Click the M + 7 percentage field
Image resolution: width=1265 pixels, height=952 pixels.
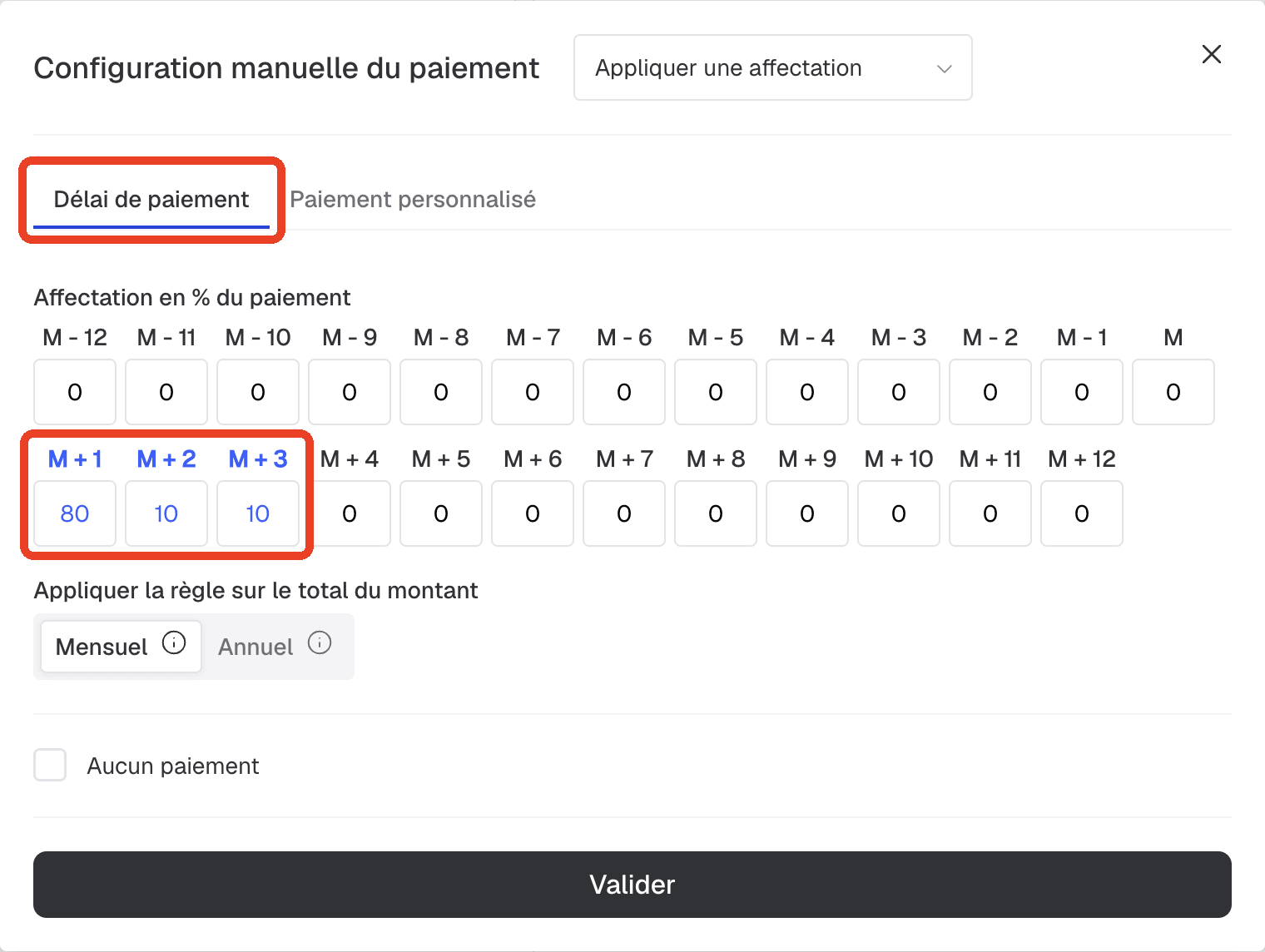(x=624, y=513)
